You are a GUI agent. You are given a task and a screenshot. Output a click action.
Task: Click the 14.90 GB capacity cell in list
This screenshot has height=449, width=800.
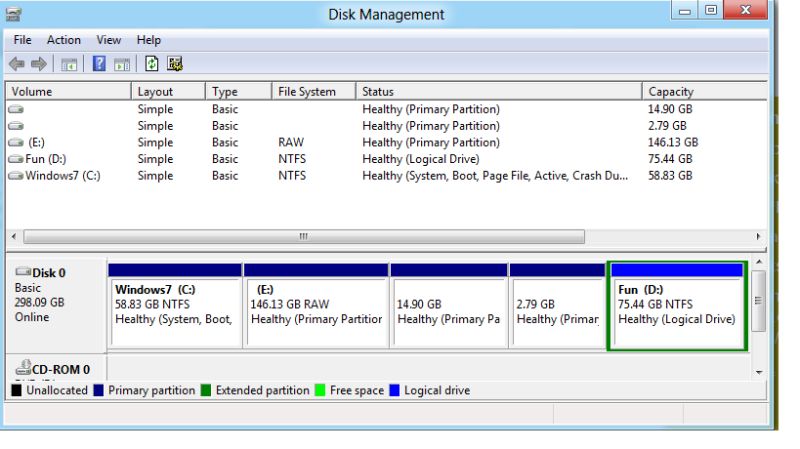click(670, 109)
